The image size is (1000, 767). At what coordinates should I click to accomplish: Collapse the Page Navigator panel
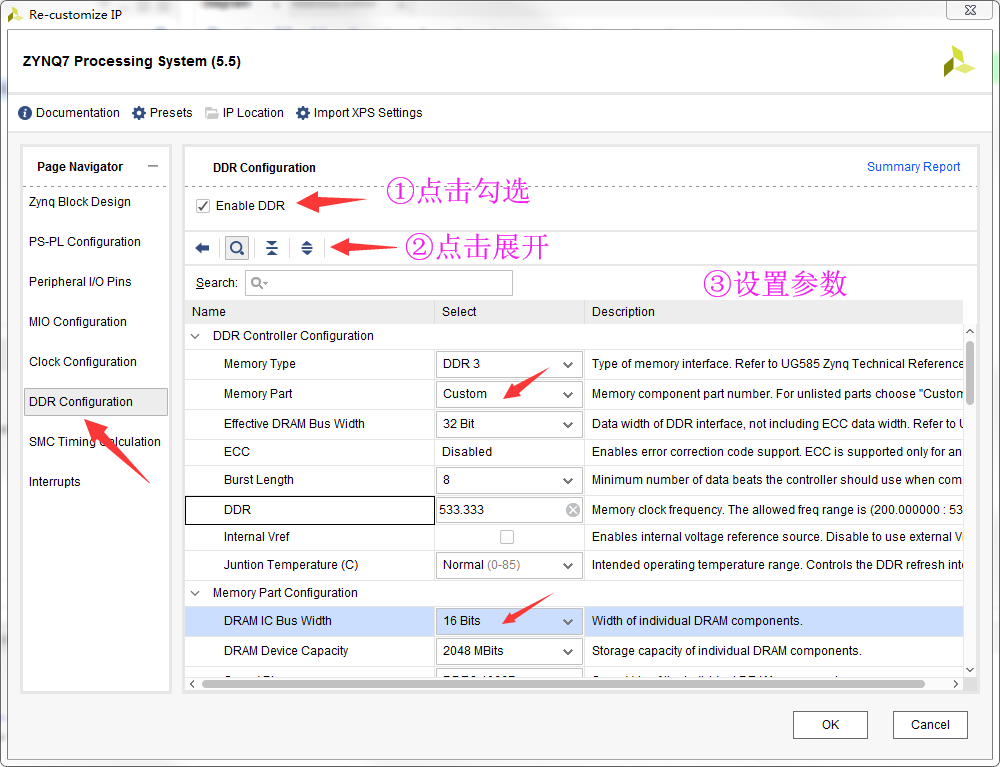tap(153, 166)
